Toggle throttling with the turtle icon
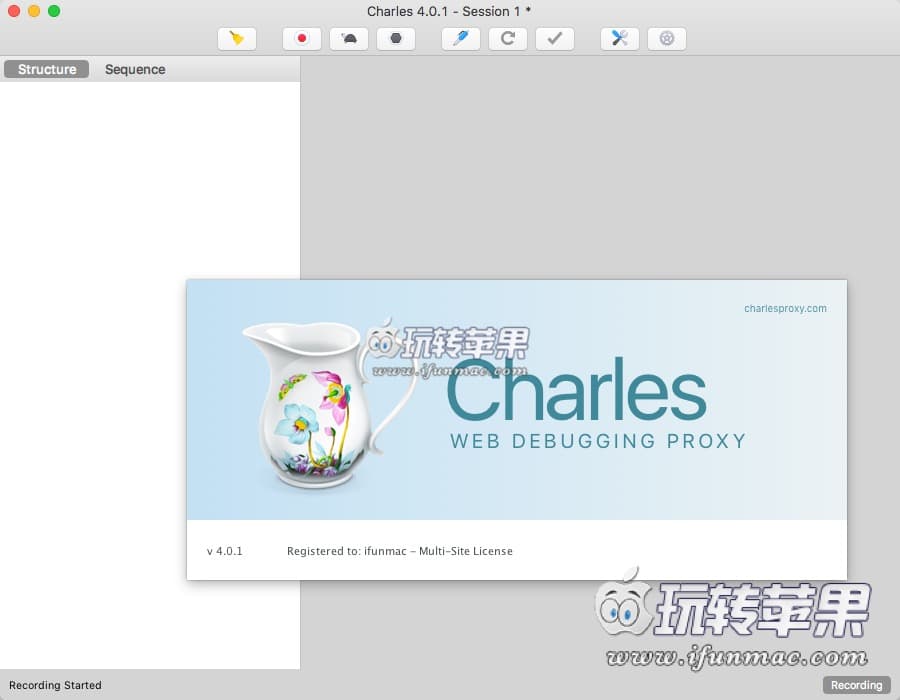Screen dimensions: 900x700 [x=348, y=38]
